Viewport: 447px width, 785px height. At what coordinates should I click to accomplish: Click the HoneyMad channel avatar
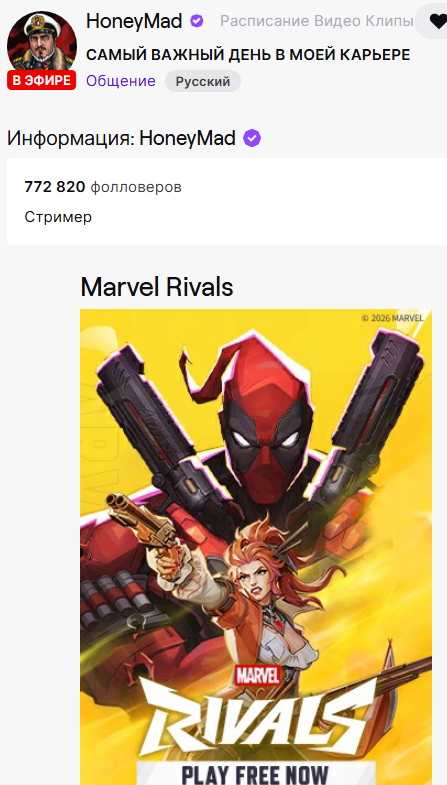point(42,45)
